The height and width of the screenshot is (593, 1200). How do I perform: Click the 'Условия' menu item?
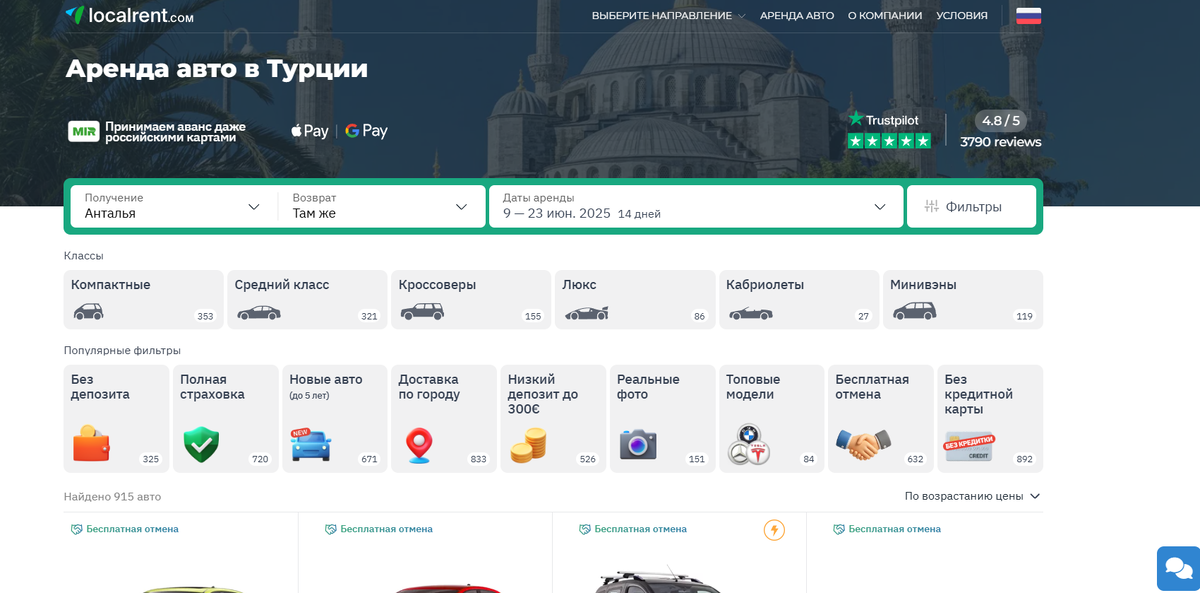pos(962,15)
